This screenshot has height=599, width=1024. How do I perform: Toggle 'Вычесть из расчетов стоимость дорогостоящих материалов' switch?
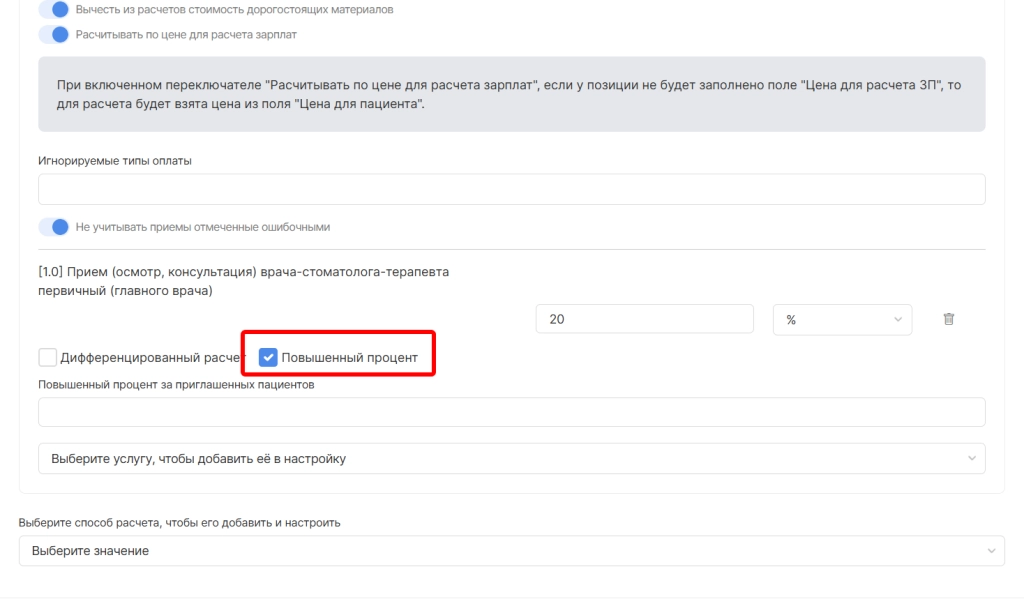(x=53, y=10)
